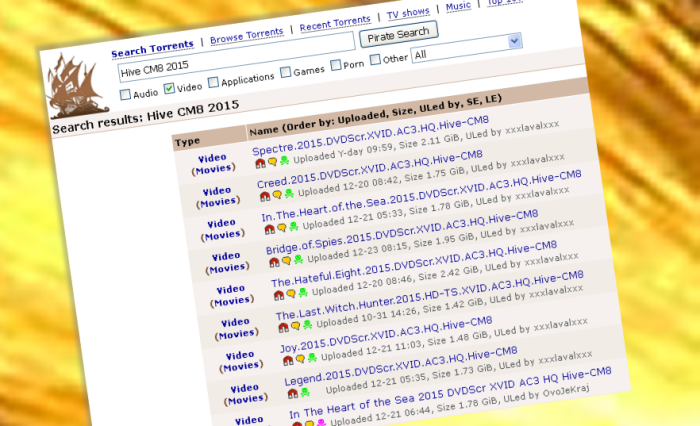Open In The Heart of the Sea spaced-name link

450,393
